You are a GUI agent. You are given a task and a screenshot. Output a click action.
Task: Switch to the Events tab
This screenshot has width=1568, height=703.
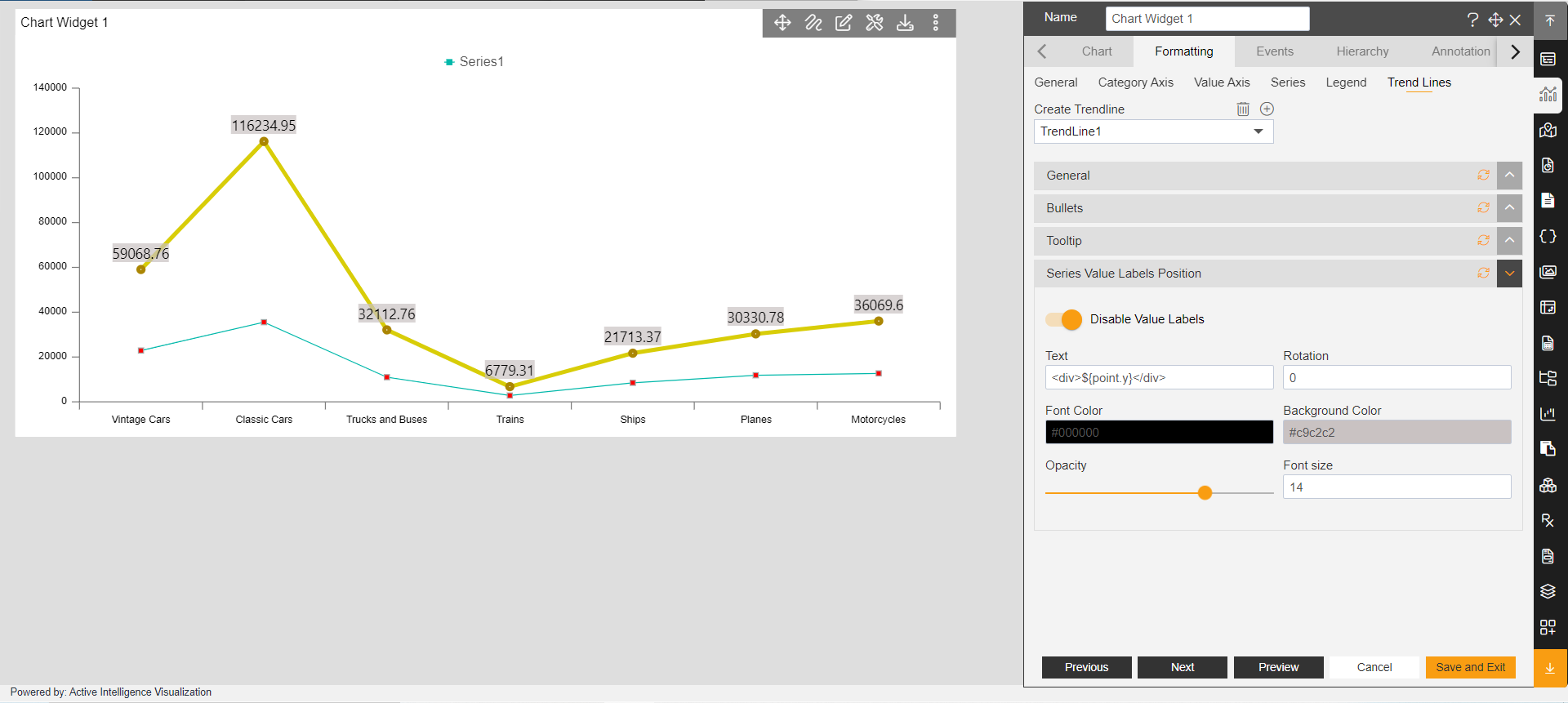(x=1274, y=51)
